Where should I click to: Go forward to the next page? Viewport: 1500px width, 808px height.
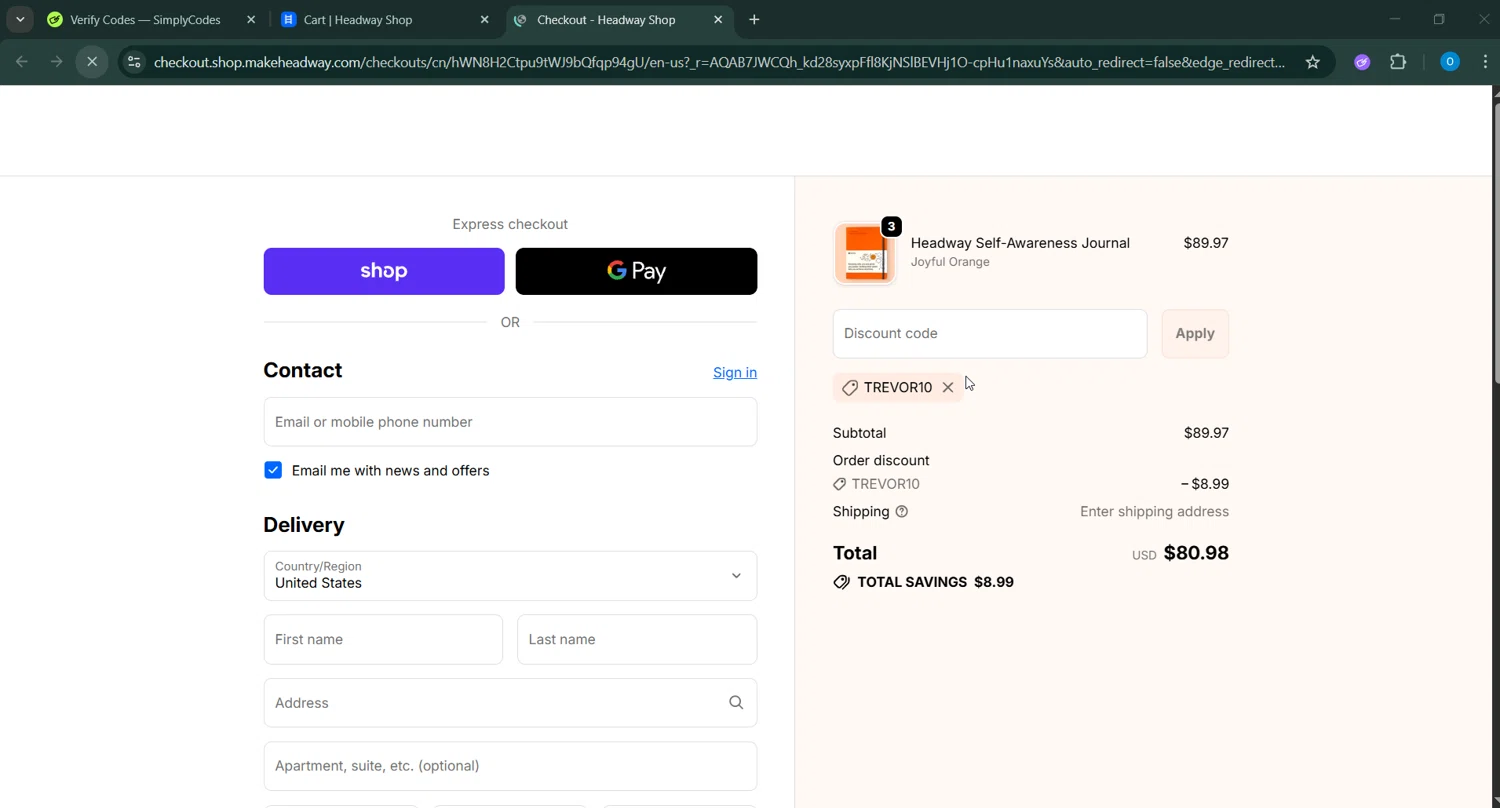click(57, 62)
